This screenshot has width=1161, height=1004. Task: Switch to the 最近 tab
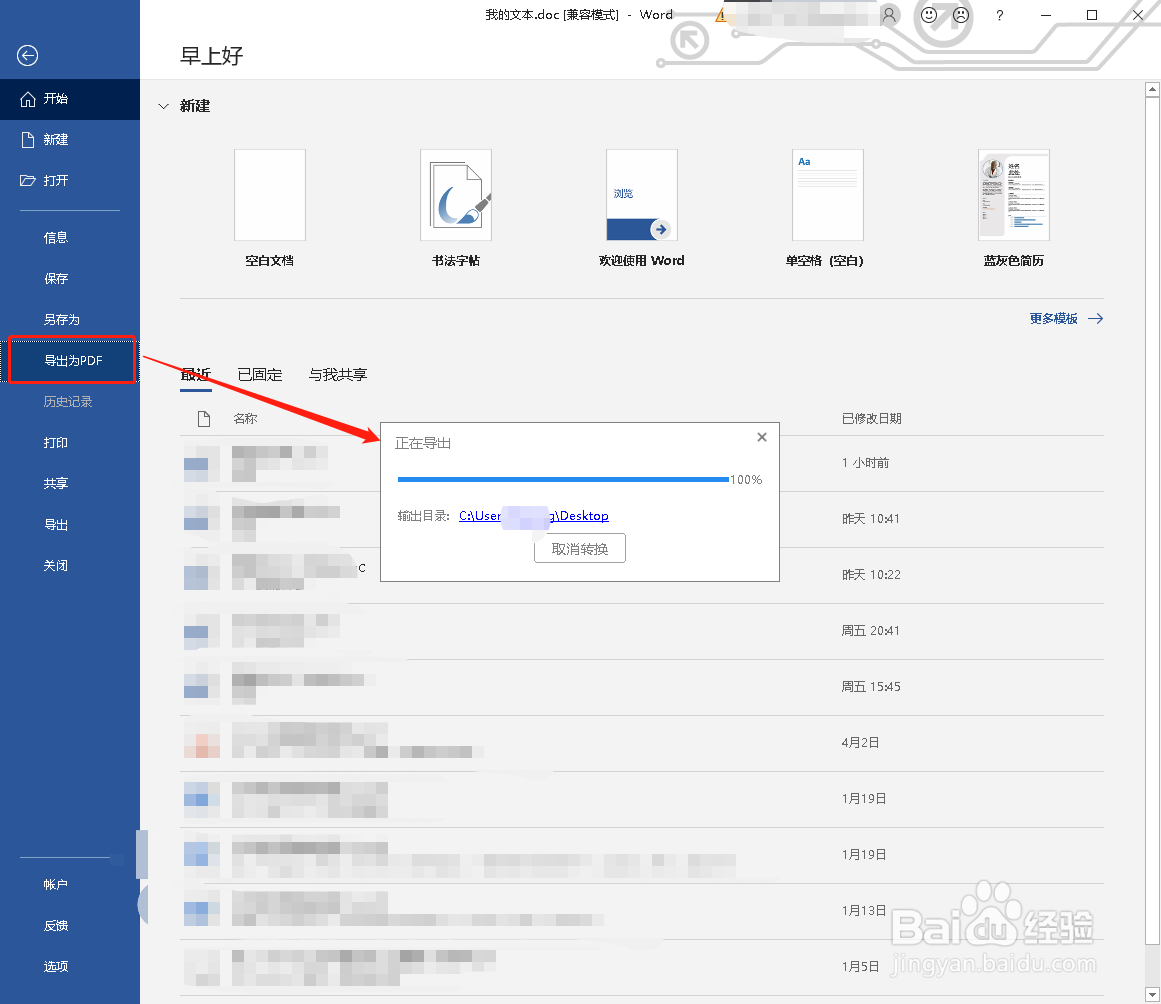coord(196,375)
